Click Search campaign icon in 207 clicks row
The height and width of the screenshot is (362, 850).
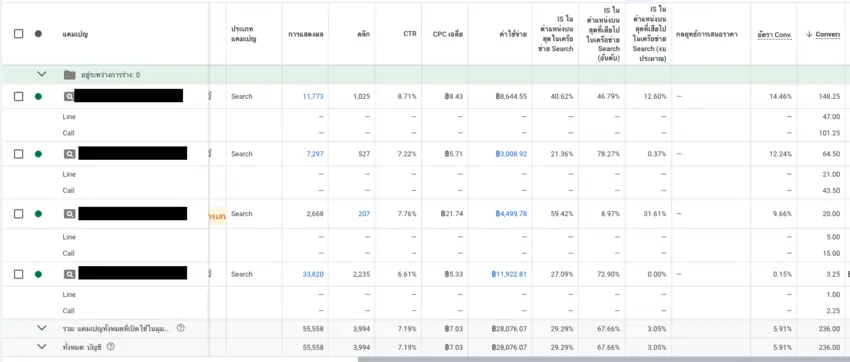pyautogui.click(x=69, y=214)
